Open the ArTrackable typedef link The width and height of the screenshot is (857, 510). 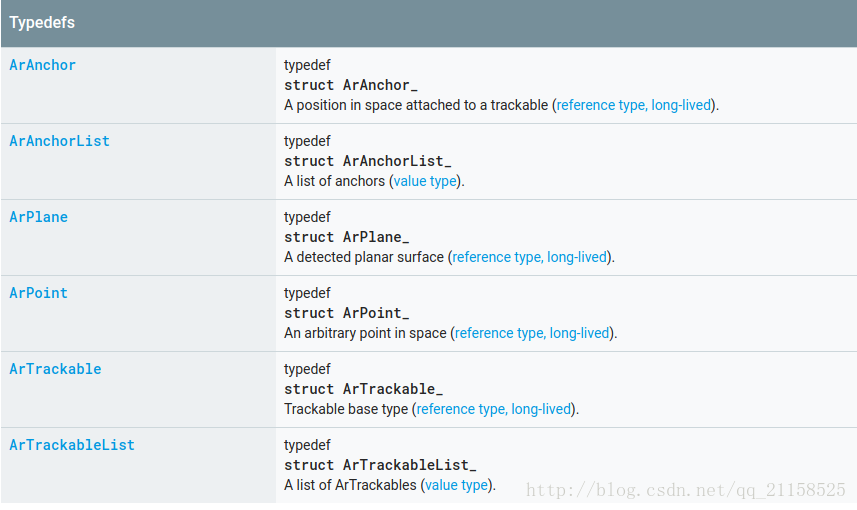pyautogui.click(x=55, y=369)
